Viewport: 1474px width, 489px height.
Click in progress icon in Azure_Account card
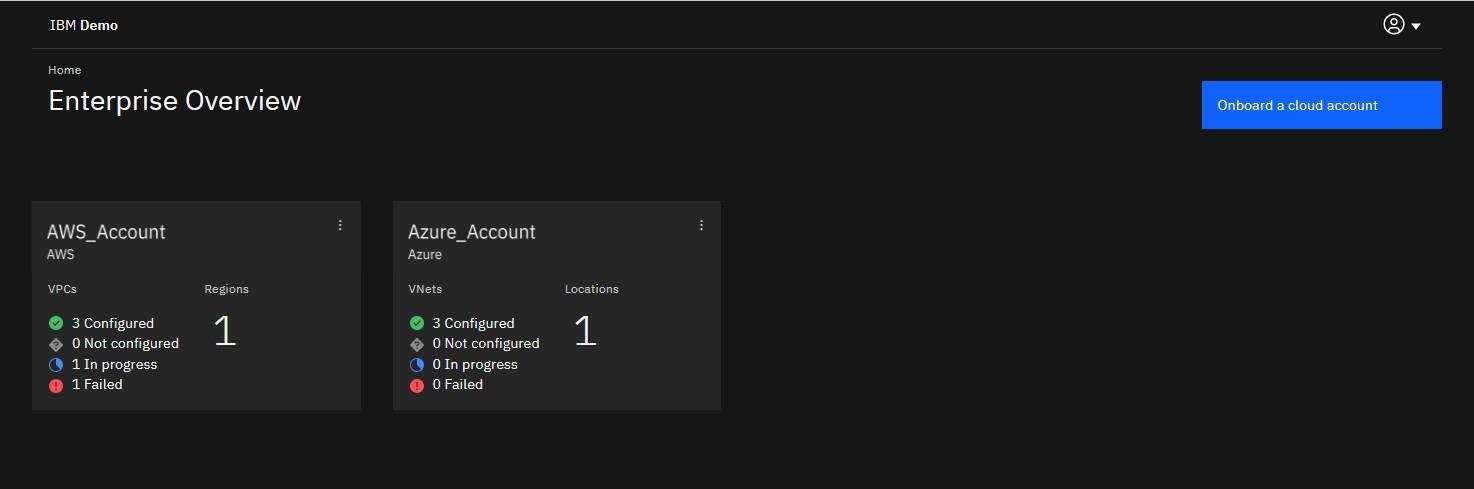[417, 364]
